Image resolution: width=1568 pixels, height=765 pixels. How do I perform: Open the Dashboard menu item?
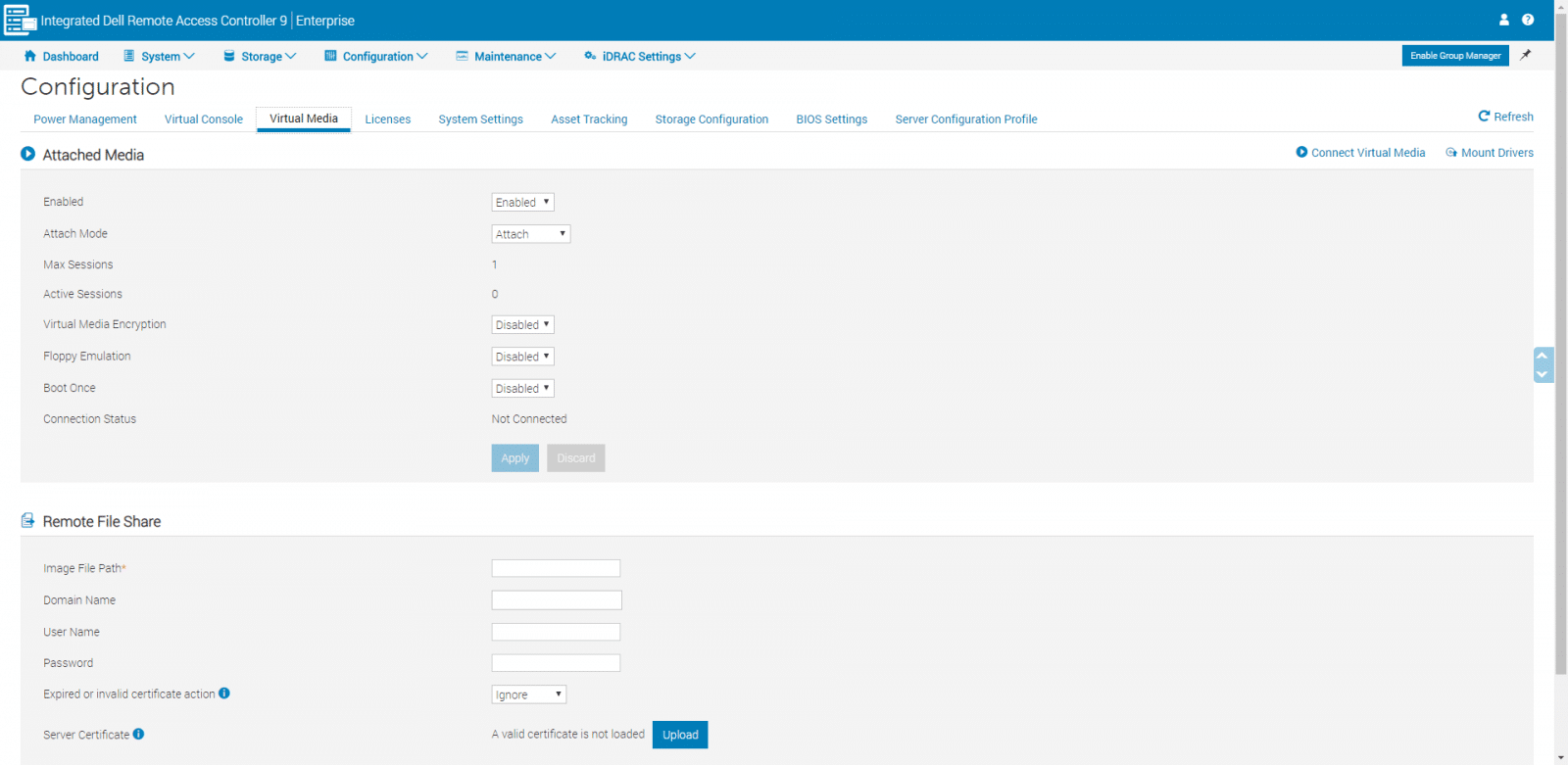point(61,56)
